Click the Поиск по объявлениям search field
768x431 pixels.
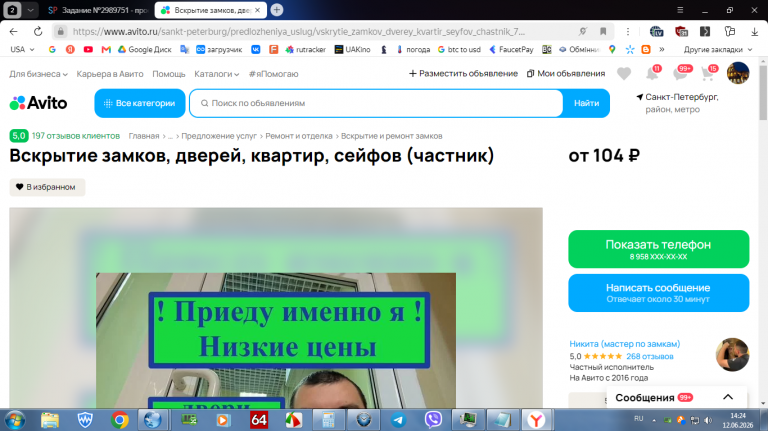click(376, 103)
